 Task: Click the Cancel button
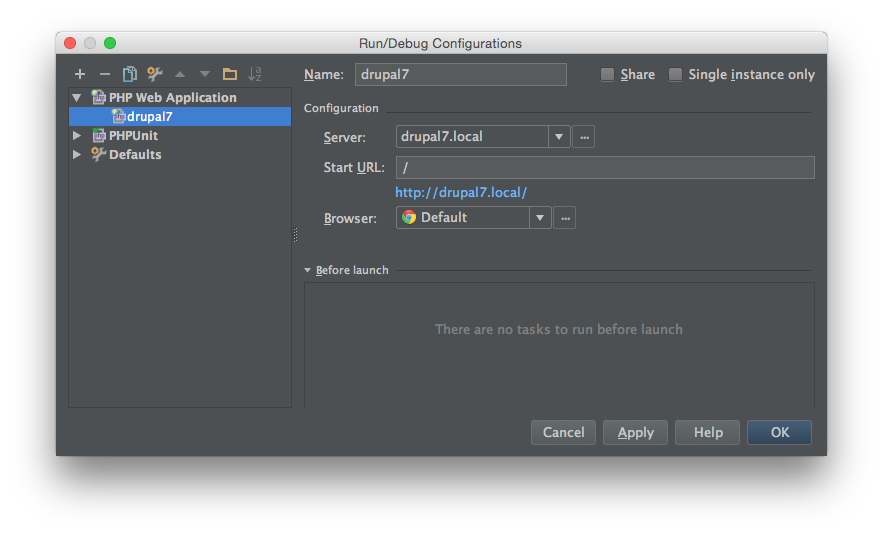(x=563, y=432)
